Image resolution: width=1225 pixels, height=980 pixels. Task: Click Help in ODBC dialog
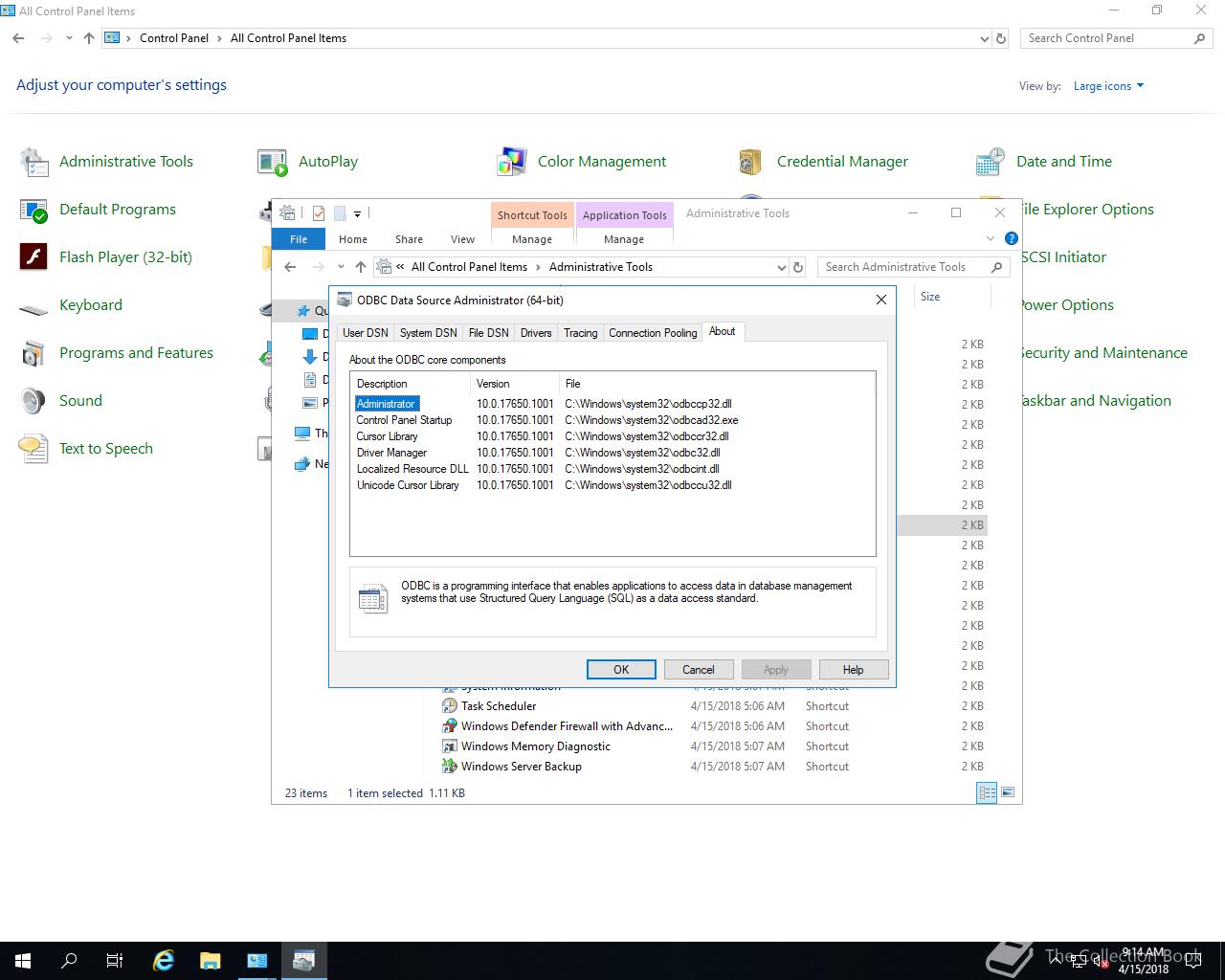click(x=853, y=670)
